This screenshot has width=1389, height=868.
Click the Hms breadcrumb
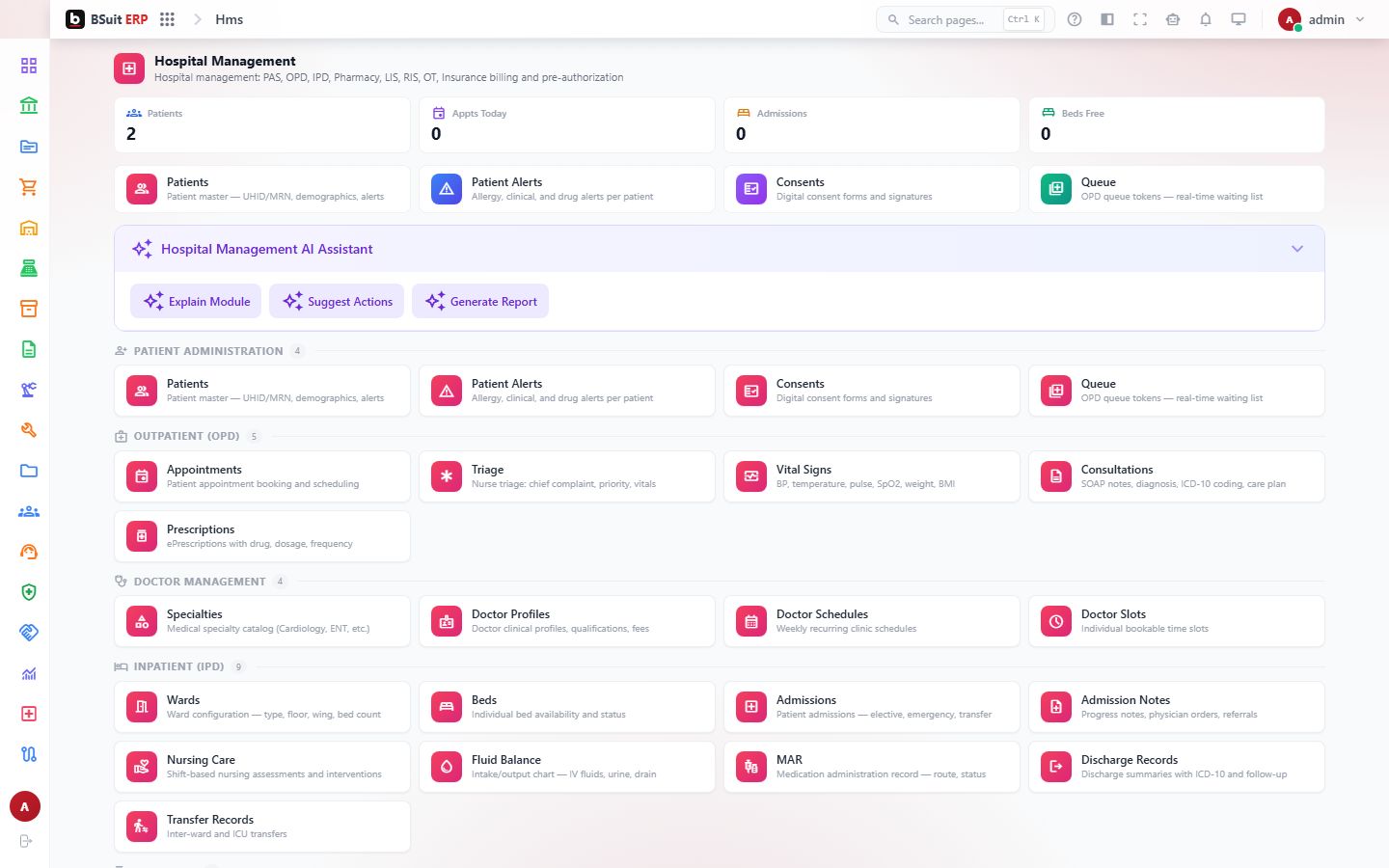[x=230, y=19]
